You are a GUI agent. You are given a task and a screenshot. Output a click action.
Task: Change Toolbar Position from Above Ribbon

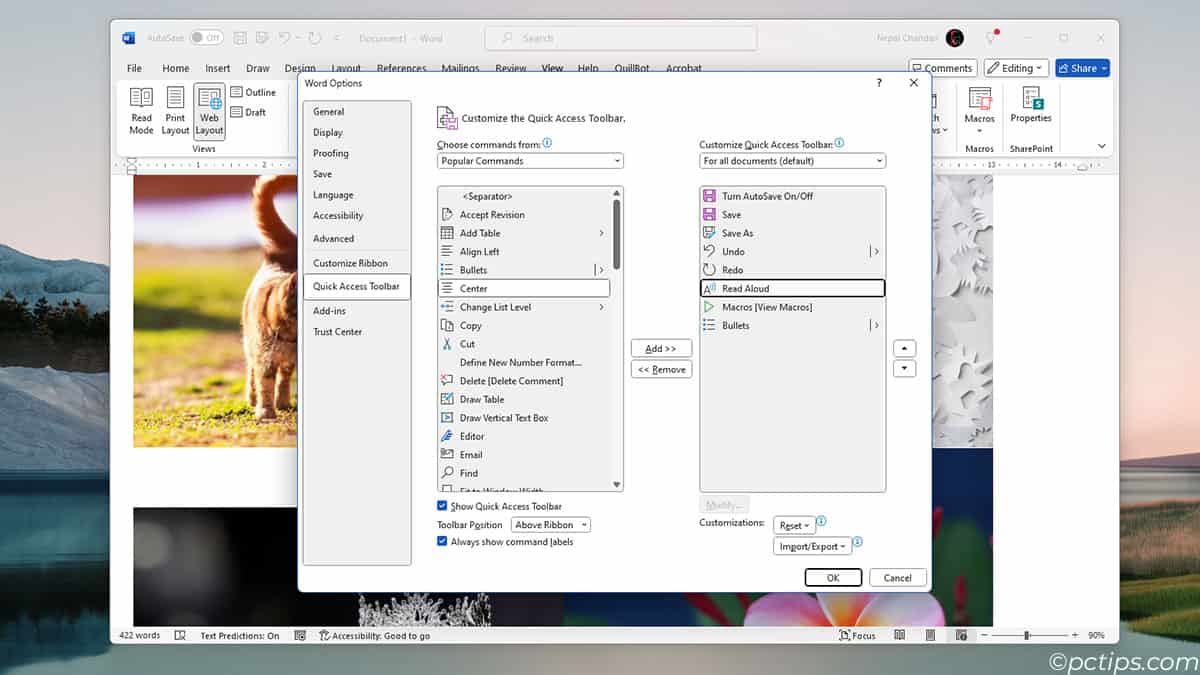pyautogui.click(x=550, y=524)
